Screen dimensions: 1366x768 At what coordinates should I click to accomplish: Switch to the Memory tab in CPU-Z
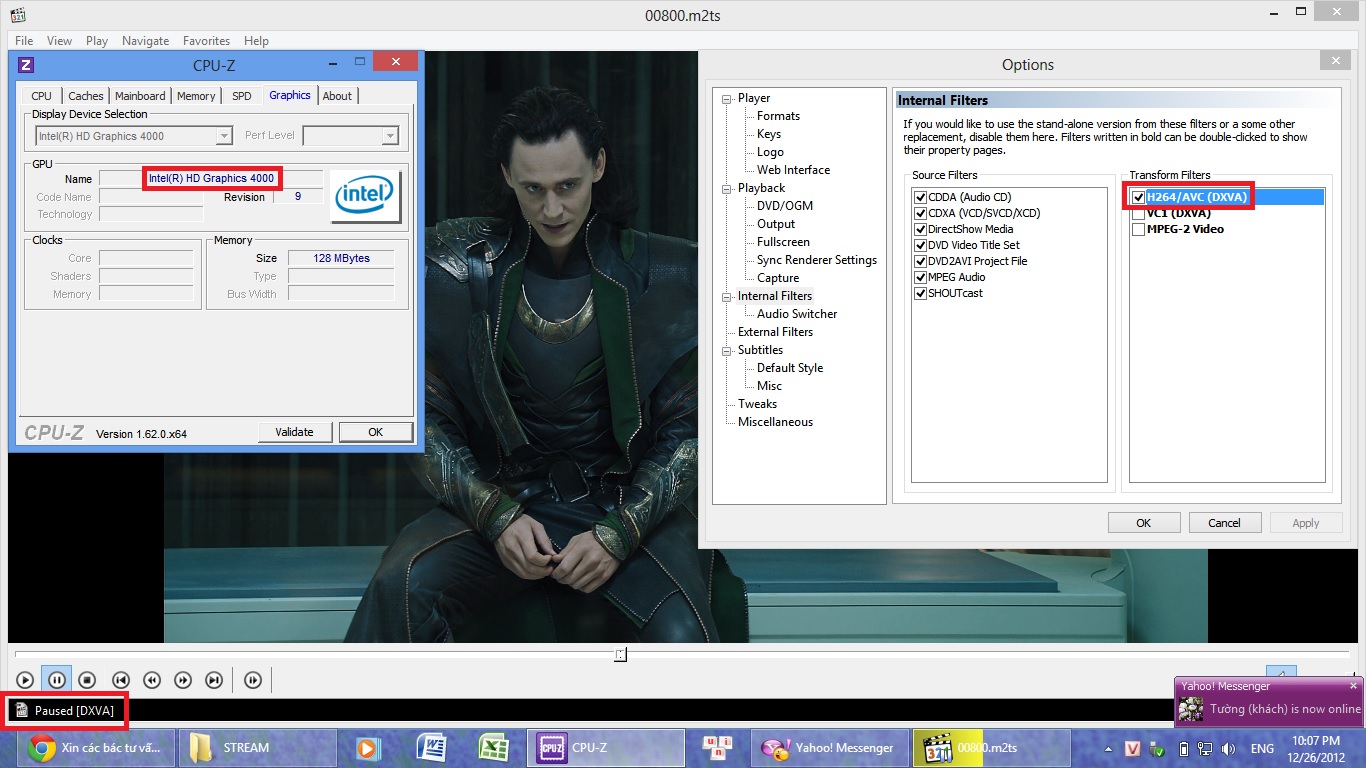pos(196,96)
